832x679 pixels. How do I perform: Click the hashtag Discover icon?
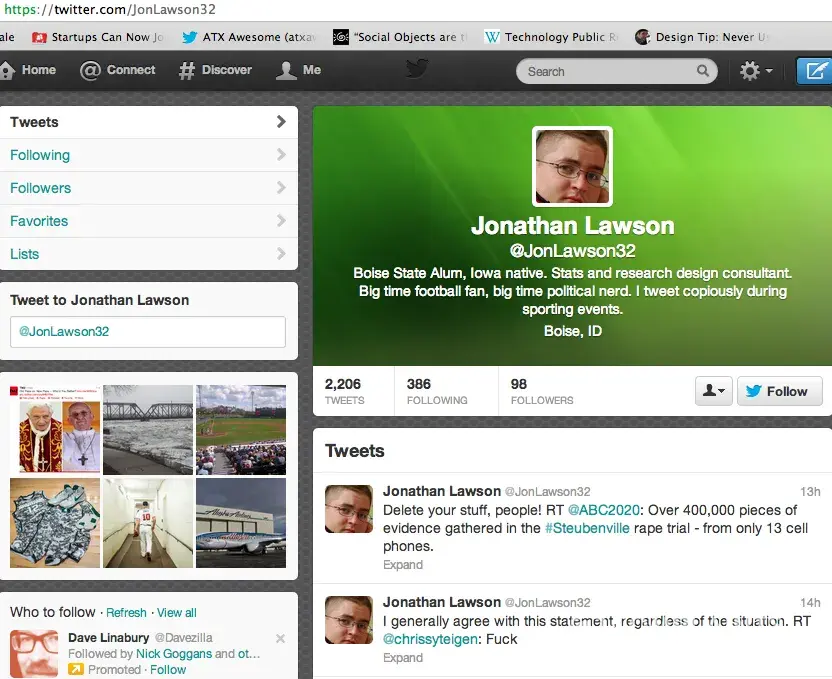(186, 70)
